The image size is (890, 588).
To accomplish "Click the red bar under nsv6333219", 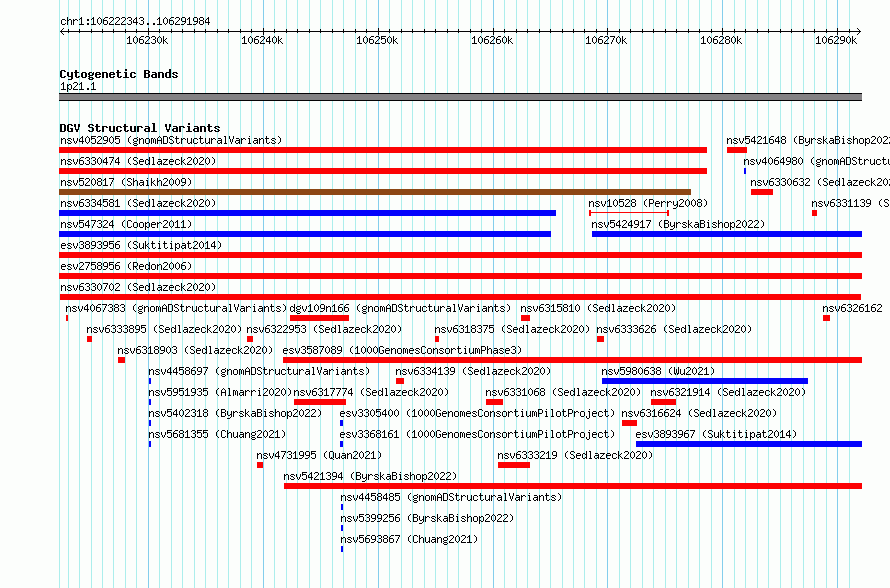I will tap(514, 465).
